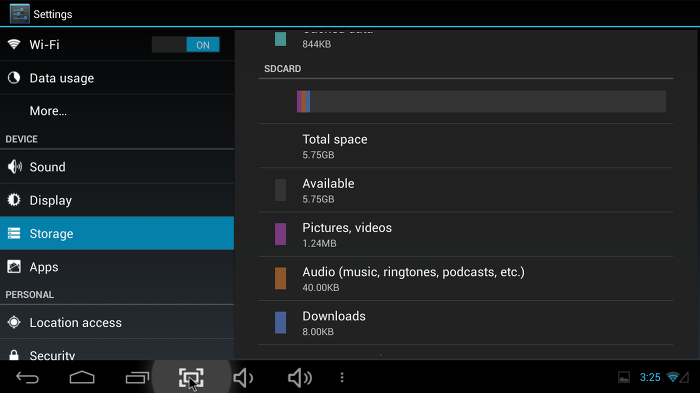The height and width of the screenshot is (393, 700).
Task: Open Data usage settings
Action: [117, 78]
